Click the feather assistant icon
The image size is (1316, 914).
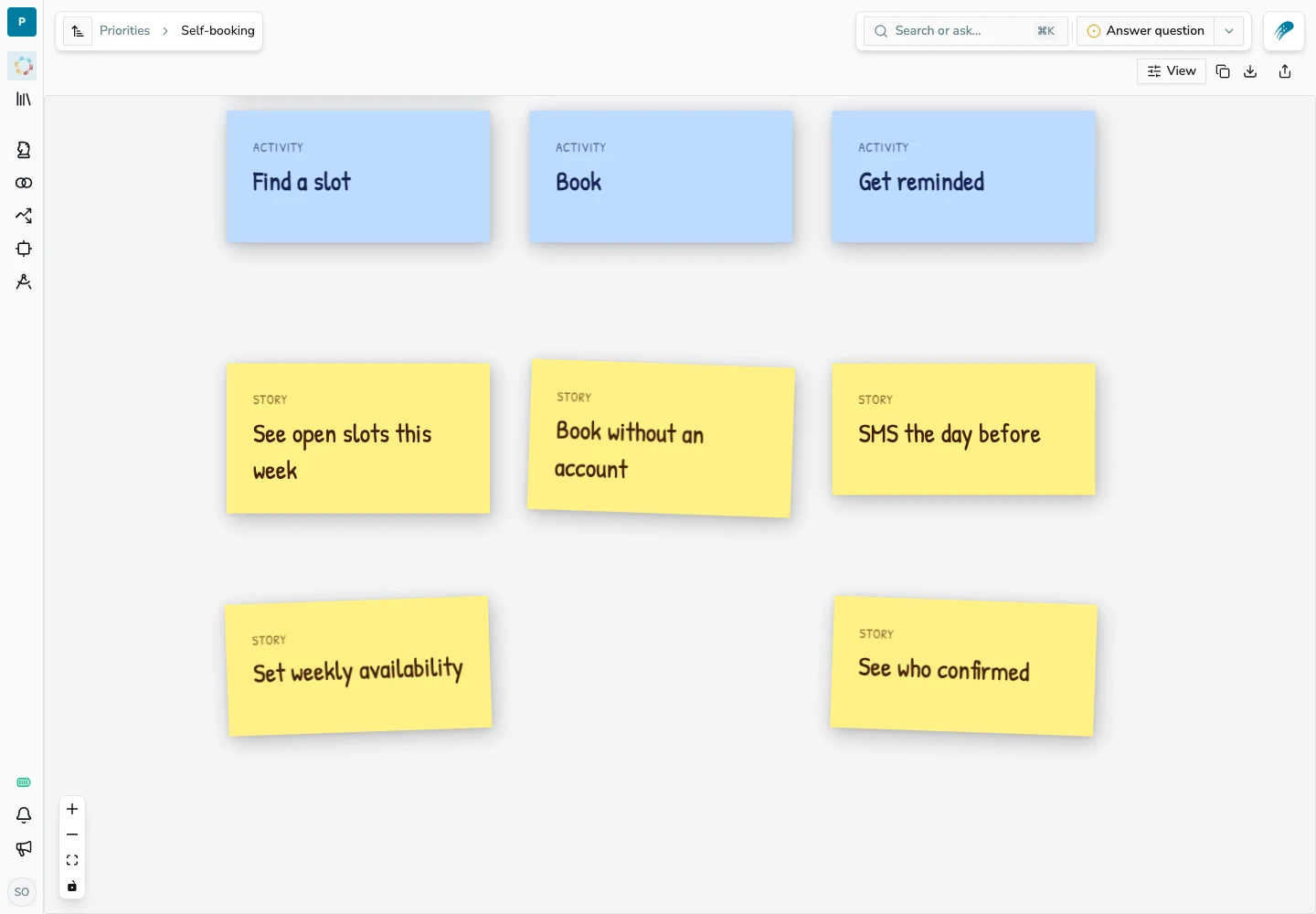click(1284, 31)
